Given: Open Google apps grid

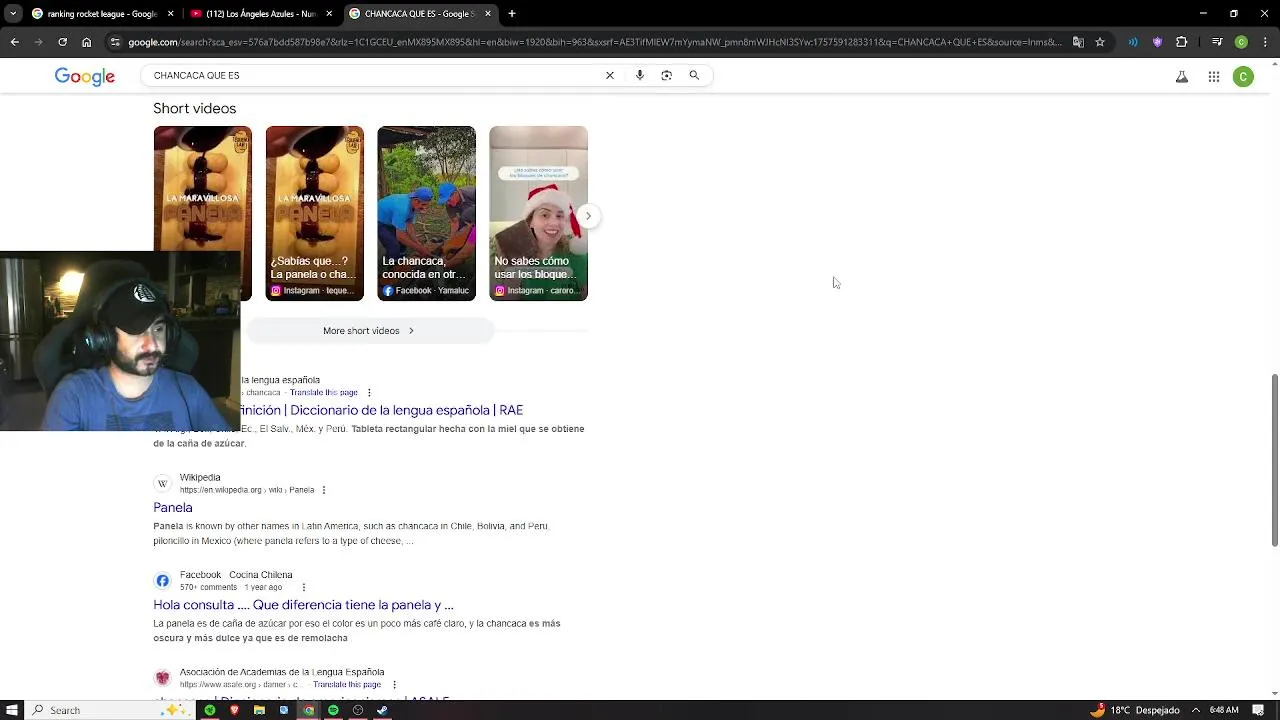Looking at the screenshot, I should 1214,77.
